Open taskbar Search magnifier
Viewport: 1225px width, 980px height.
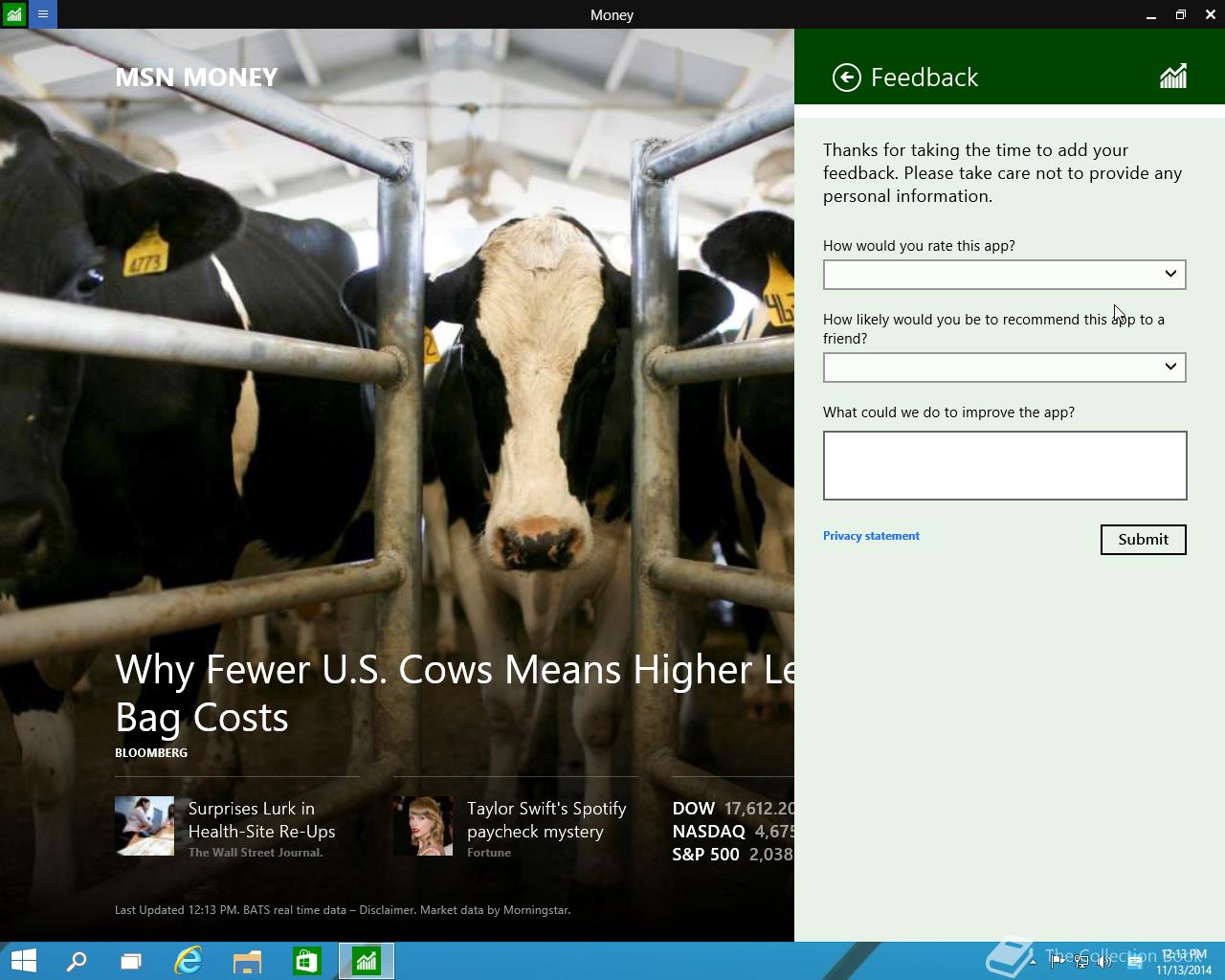coord(77,961)
